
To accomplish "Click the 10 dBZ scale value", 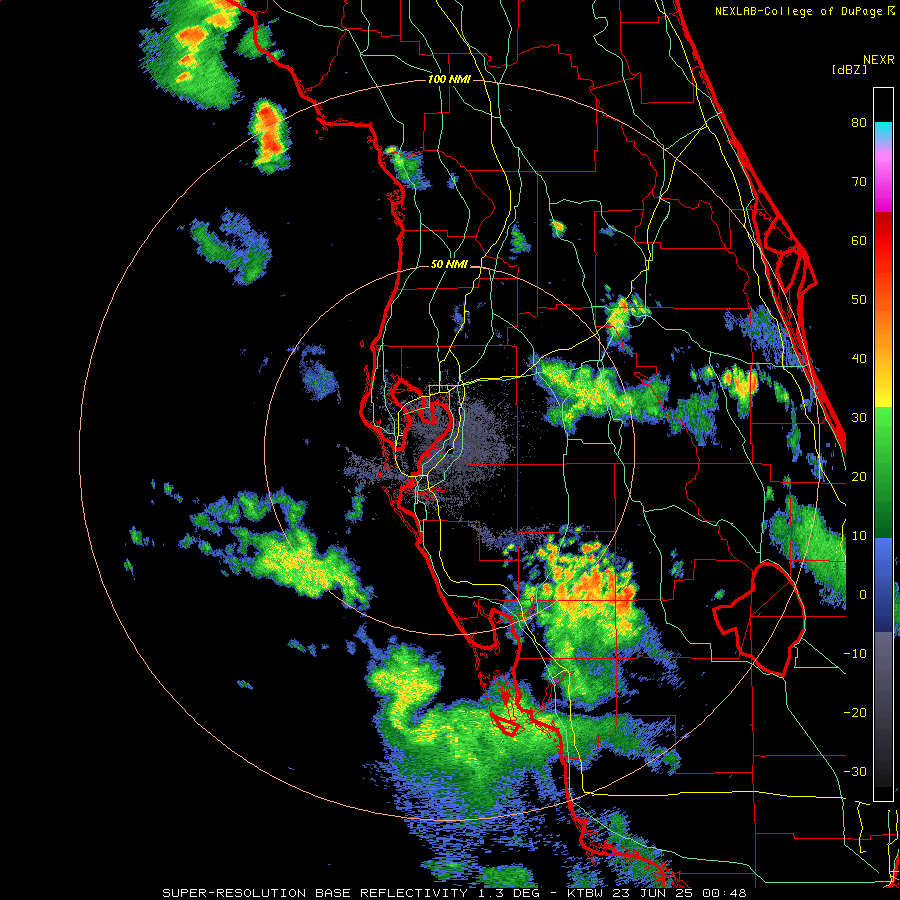I will [859, 536].
